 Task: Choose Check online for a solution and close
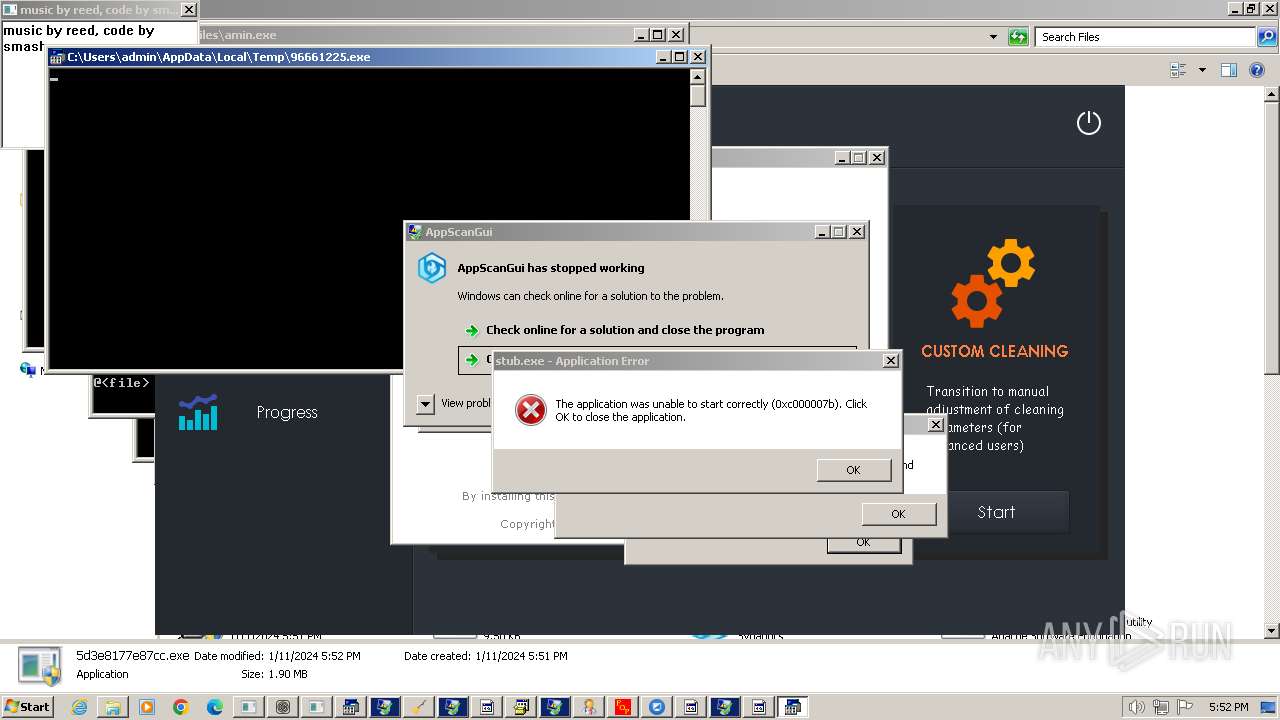[x=625, y=330]
